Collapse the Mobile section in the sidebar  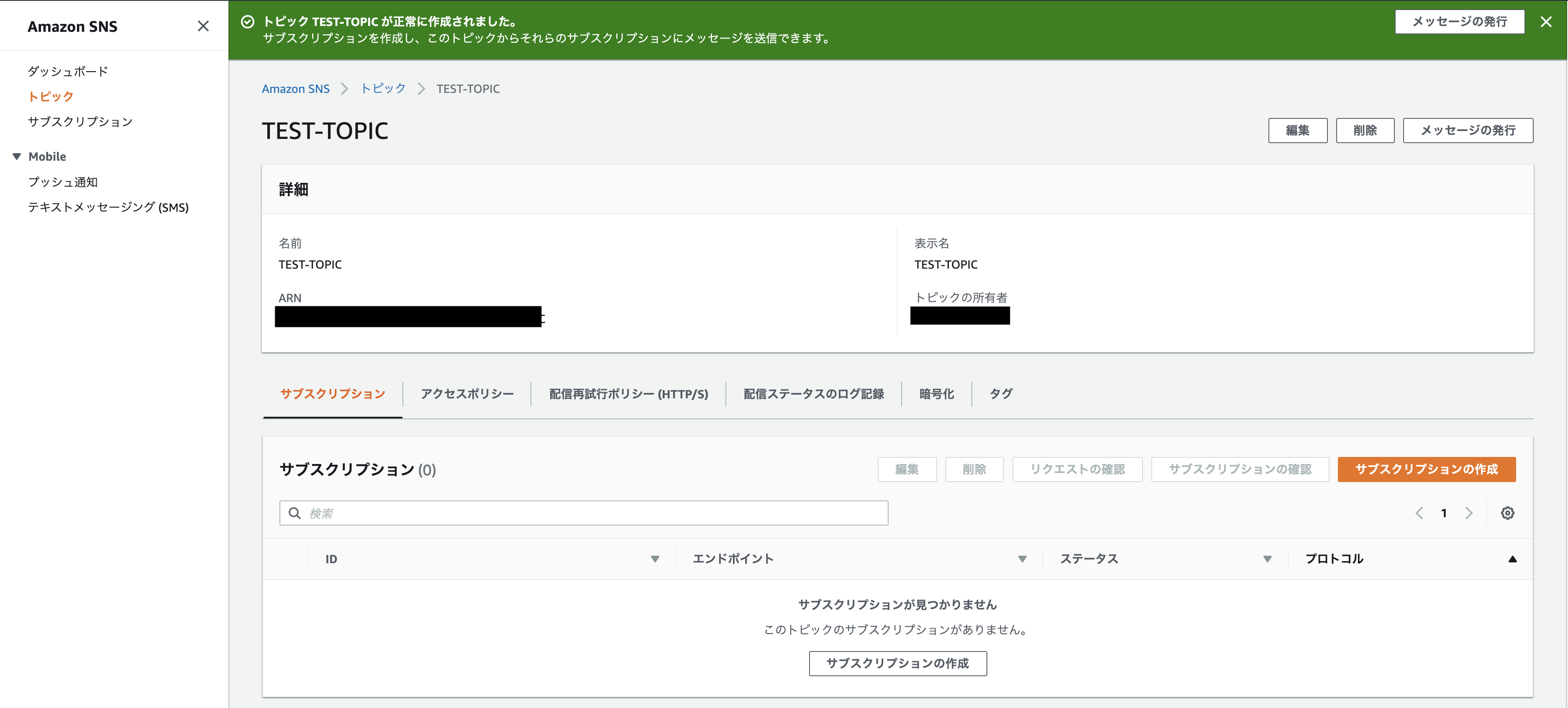tap(17, 156)
